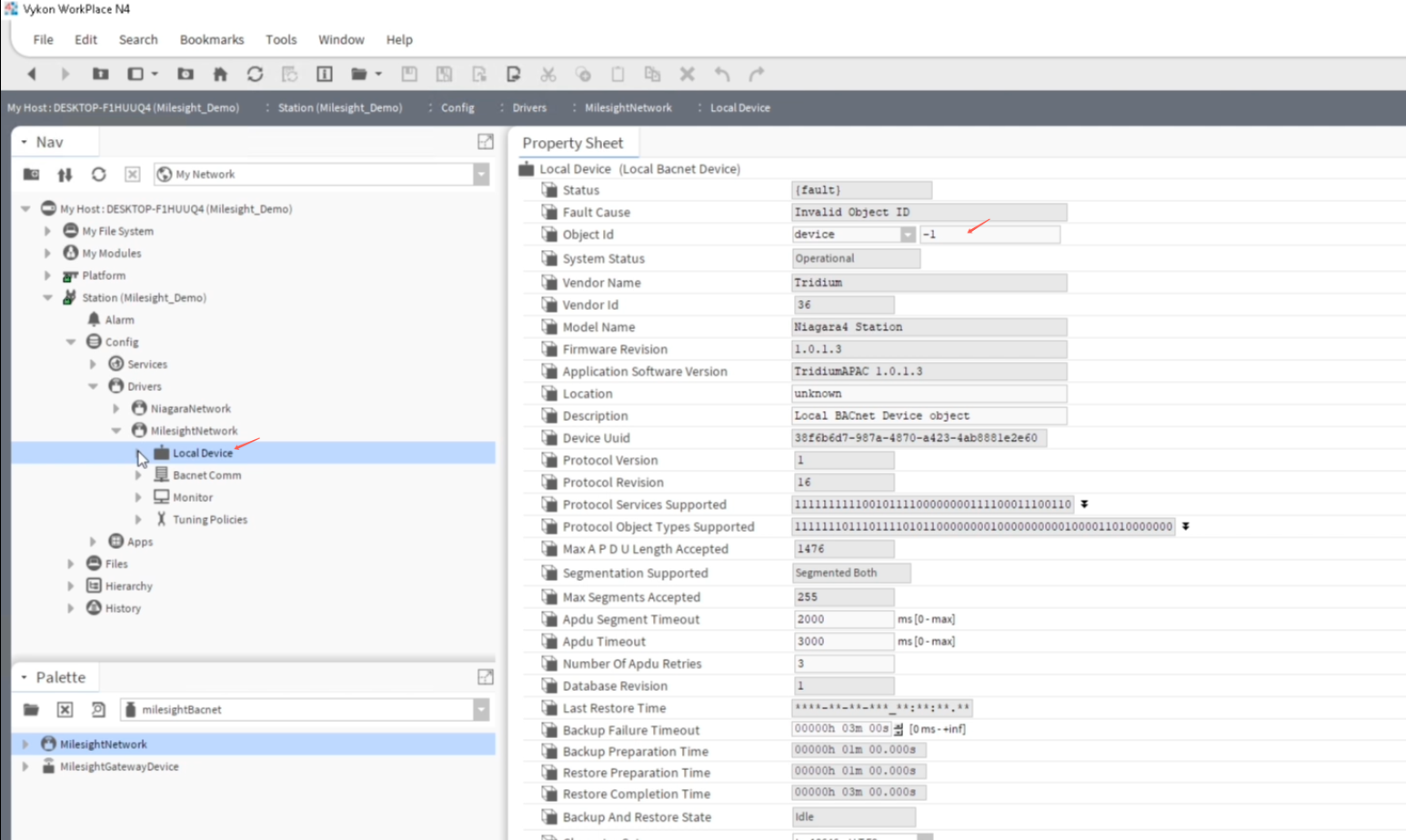Open the Search menu
This screenshot has height=840, width=1406.
[x=138, y=40]
